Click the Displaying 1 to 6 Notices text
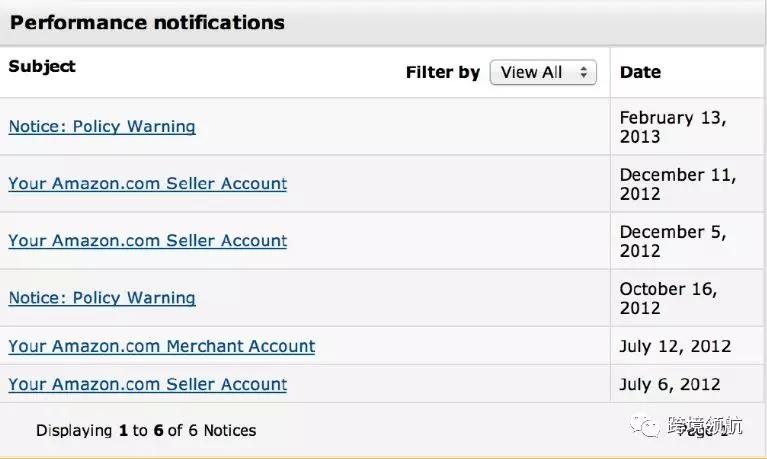The image size is (767, 459). click(146, 431)
